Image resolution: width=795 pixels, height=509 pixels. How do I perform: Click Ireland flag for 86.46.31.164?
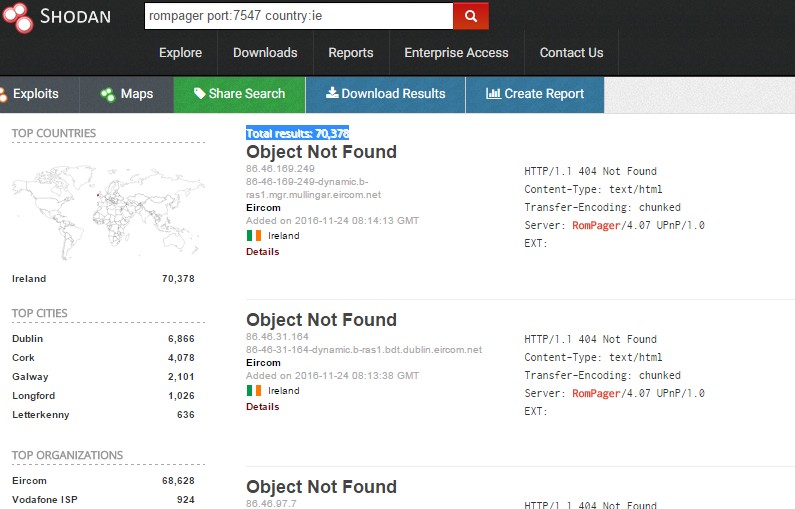tap(254, 390)
